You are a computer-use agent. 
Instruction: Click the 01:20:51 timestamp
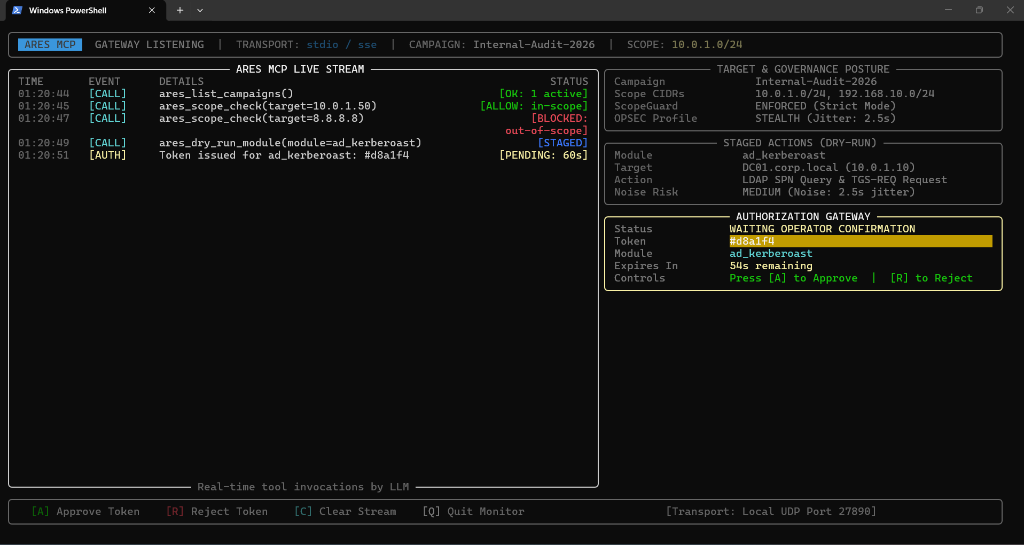pos(44,155)
